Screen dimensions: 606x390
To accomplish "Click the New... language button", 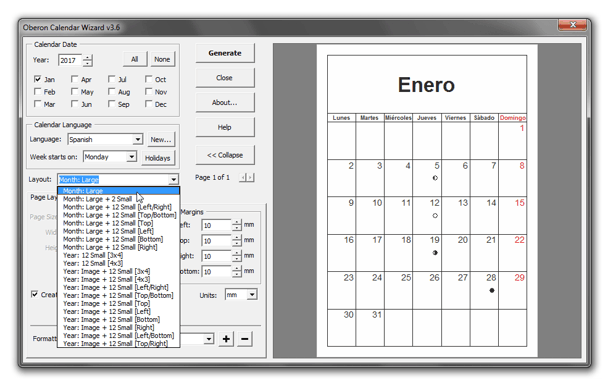I will click(x=161, y=140).
